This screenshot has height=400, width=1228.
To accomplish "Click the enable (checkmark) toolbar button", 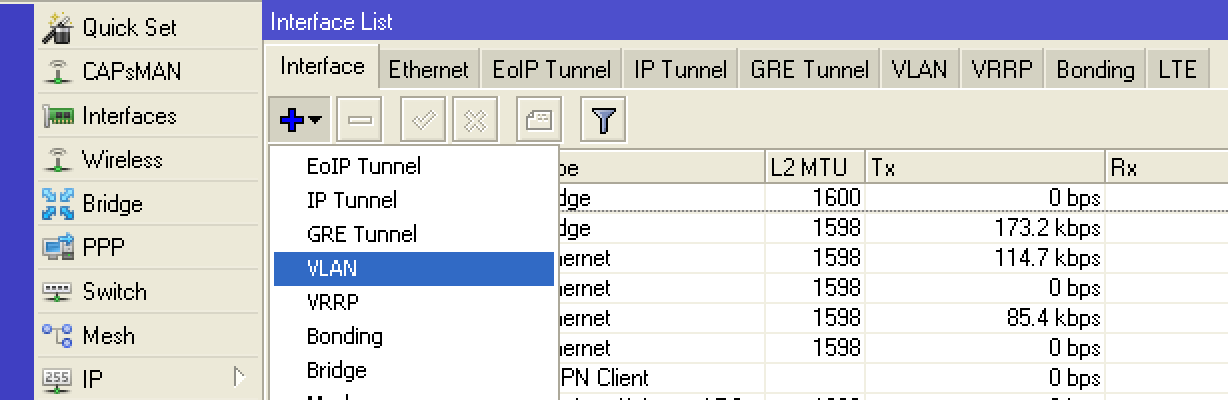I will click(x=423, y=121).
